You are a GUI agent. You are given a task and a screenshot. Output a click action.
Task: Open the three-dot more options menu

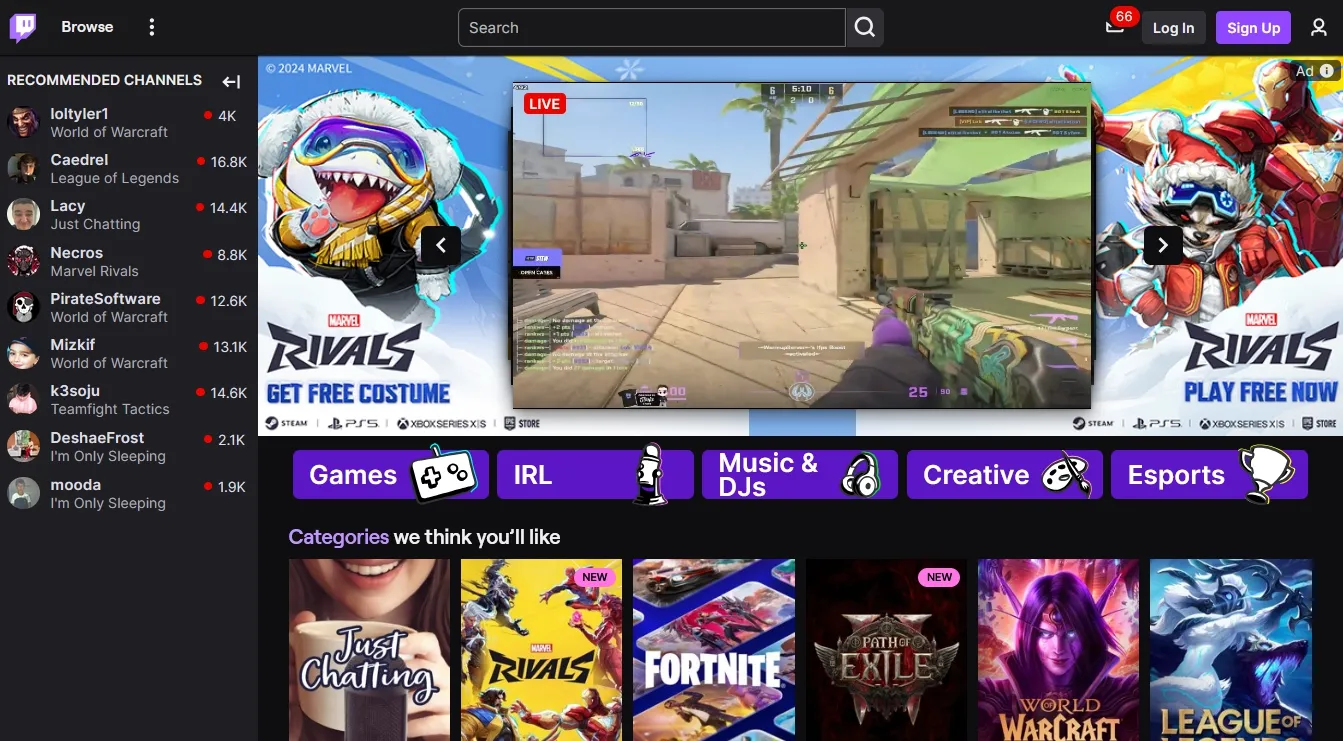(152, 28)
